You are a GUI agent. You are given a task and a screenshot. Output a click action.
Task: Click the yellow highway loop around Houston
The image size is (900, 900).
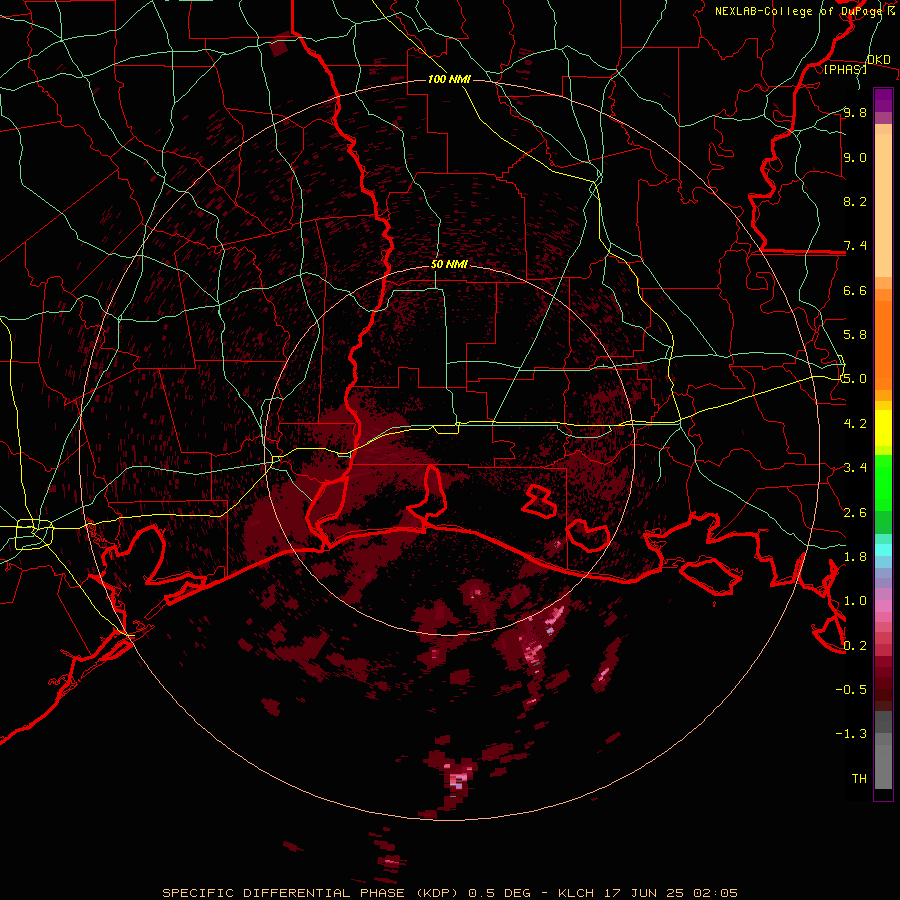click(x=34, y=533)
